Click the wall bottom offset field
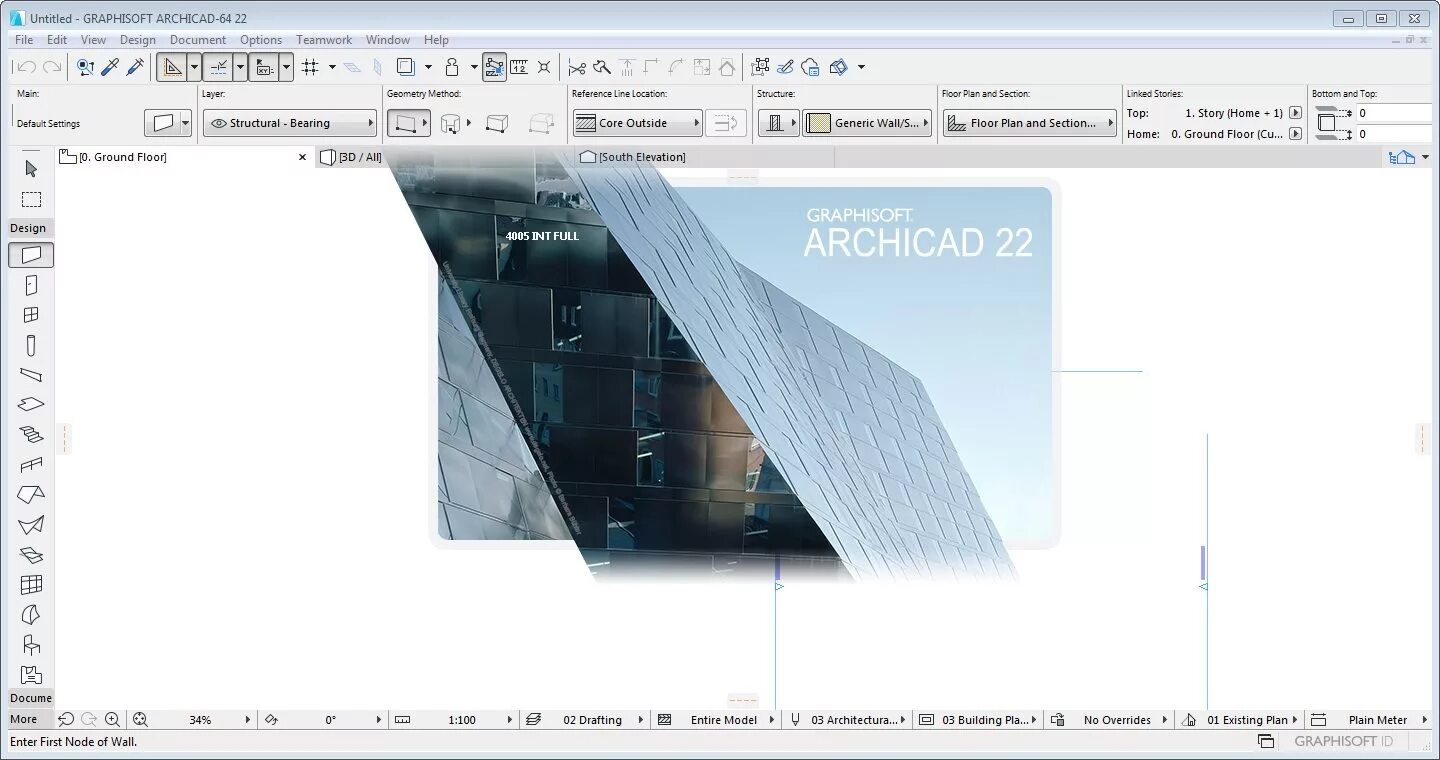The width and height of the screenshot is (1440, 760). 1396,133
